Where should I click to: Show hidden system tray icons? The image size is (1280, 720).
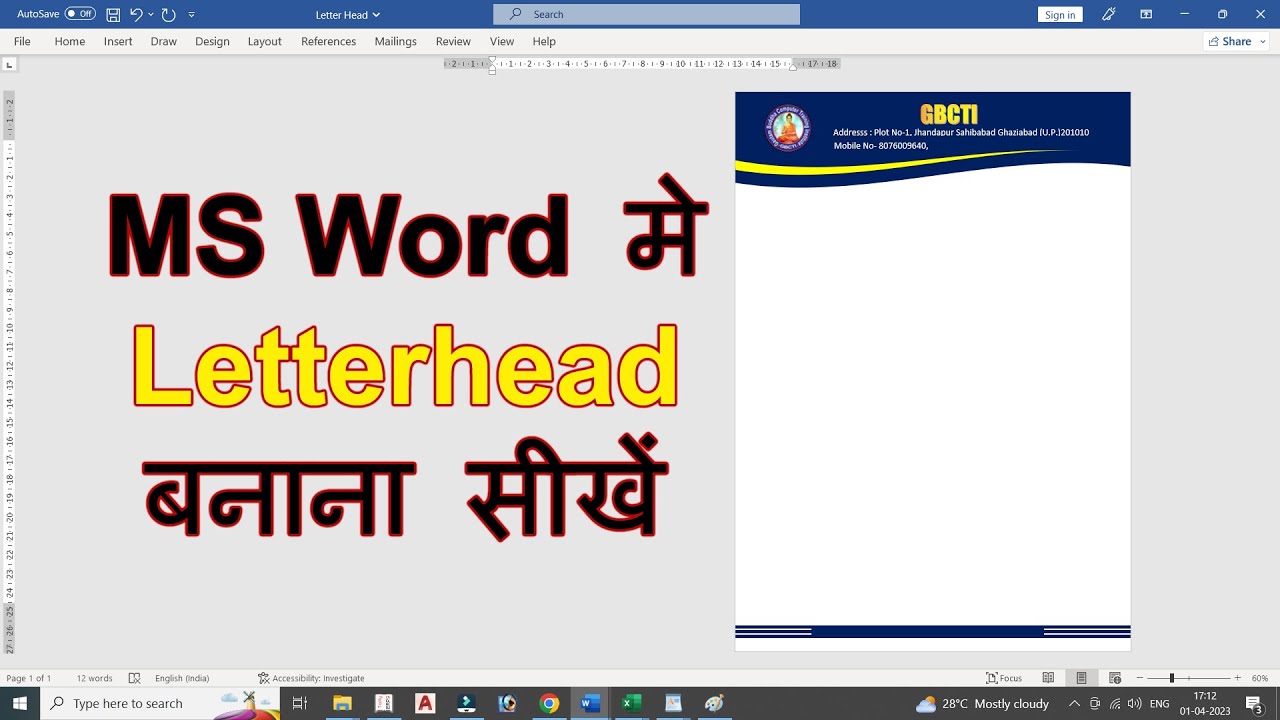1074,703
